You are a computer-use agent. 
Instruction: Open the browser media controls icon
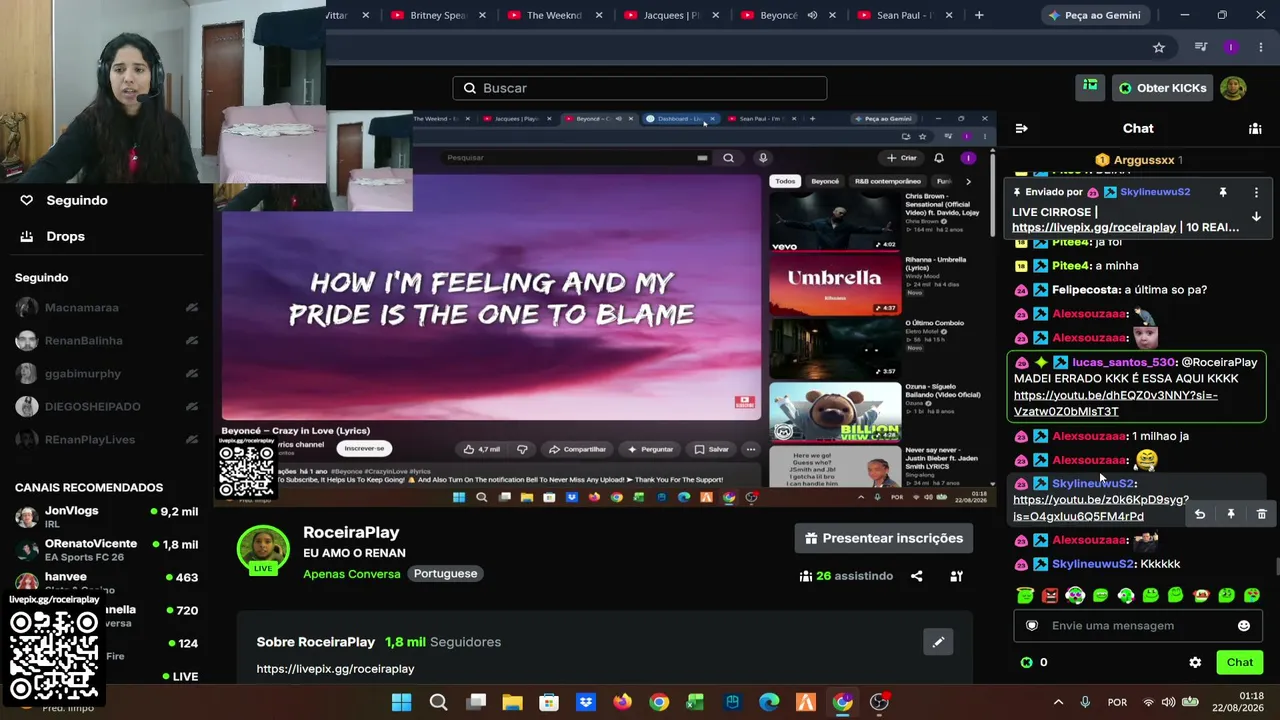[x=1201, y=47]
